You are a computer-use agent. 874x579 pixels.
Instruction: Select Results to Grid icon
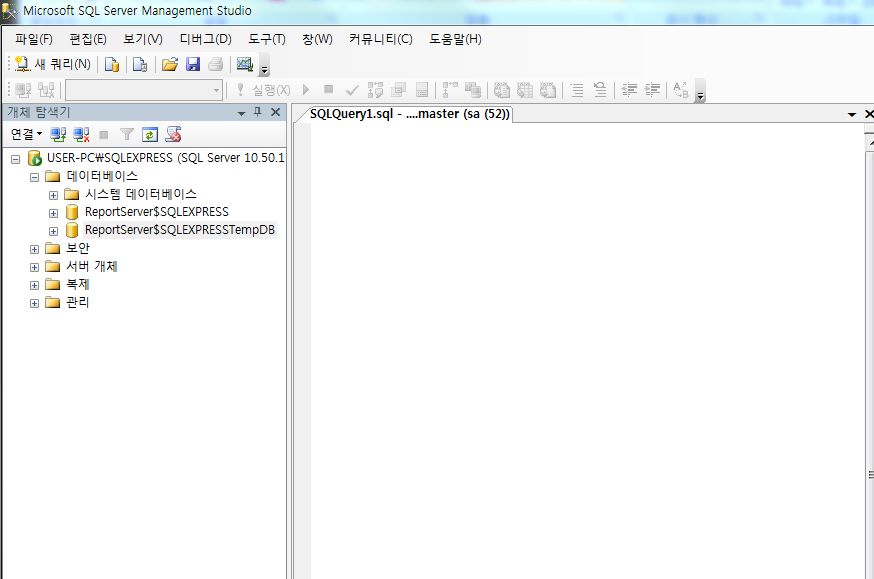525,90
